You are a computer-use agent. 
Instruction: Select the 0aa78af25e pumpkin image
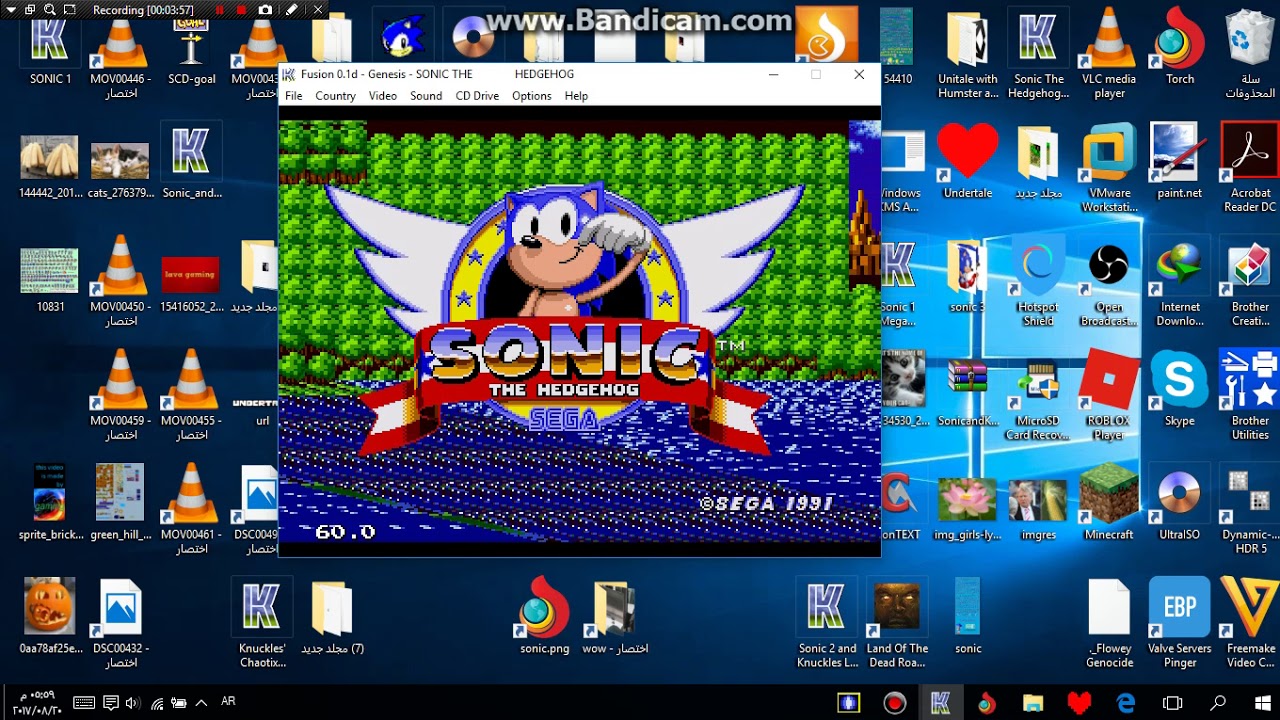[x=50, y=616]
